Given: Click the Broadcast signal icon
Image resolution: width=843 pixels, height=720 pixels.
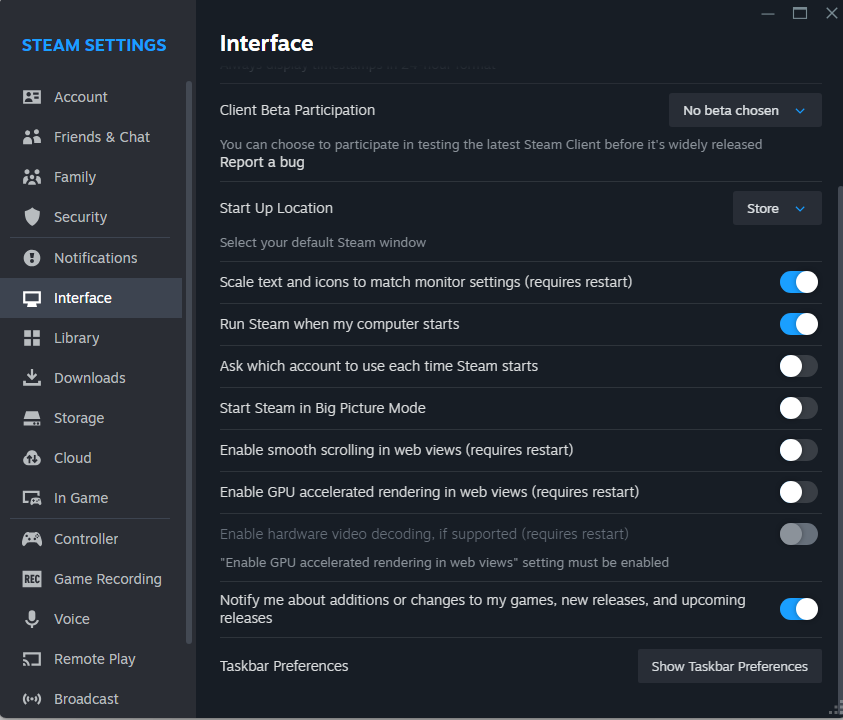Looking at the screenshot, I should coord(32,699).
